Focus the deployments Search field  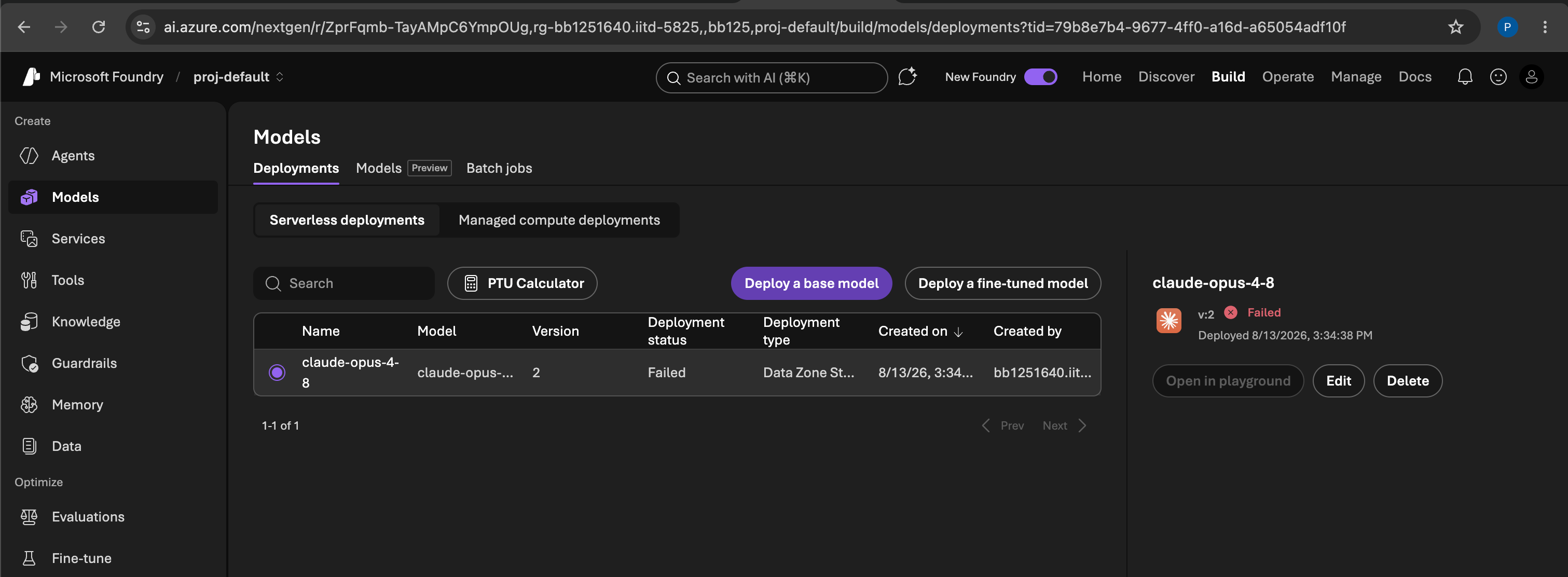click(x=344, y=283)
